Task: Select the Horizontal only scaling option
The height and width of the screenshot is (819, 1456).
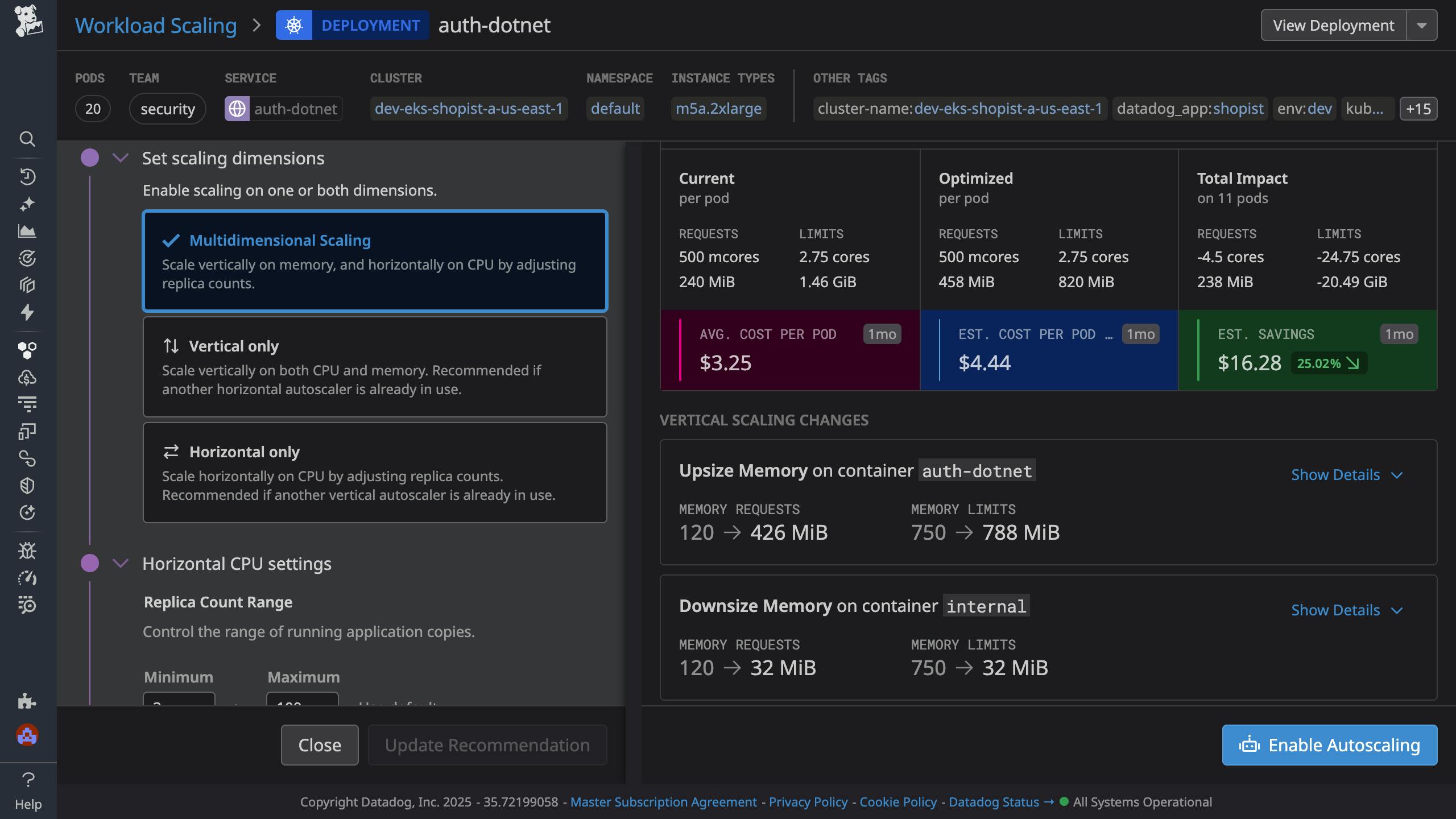Action: pos(375,473)
